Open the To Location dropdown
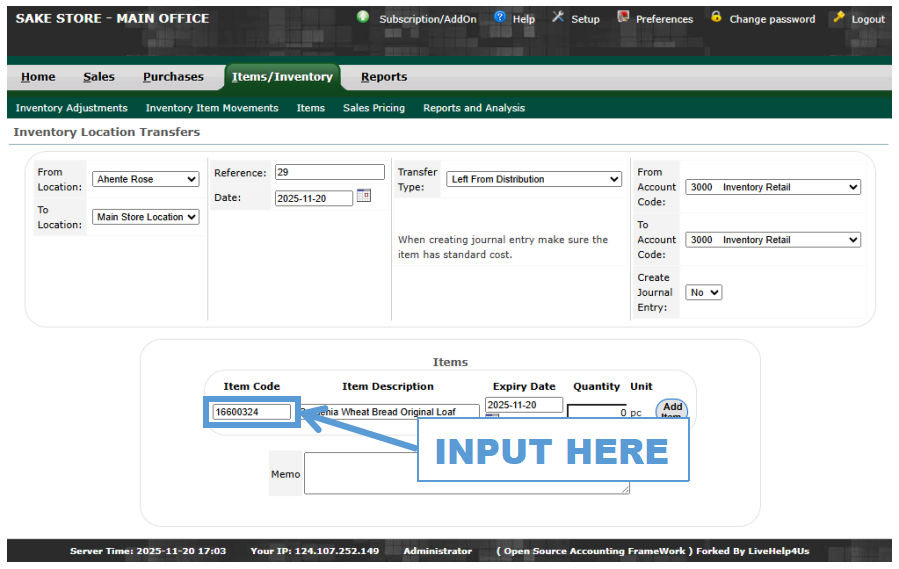899x569 pixels. pos(146,217)
